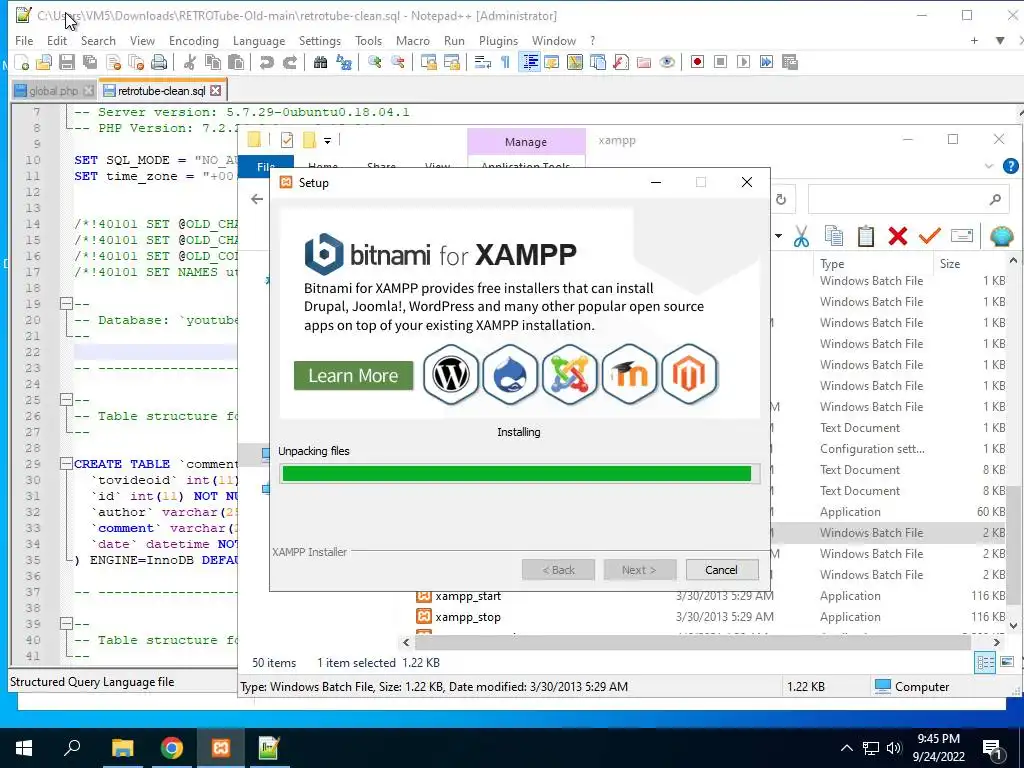This screenshot has height=768, width=1024.
Task: Toggle the Indent Guide toolbar button
Action: click(x=530, y=62)
